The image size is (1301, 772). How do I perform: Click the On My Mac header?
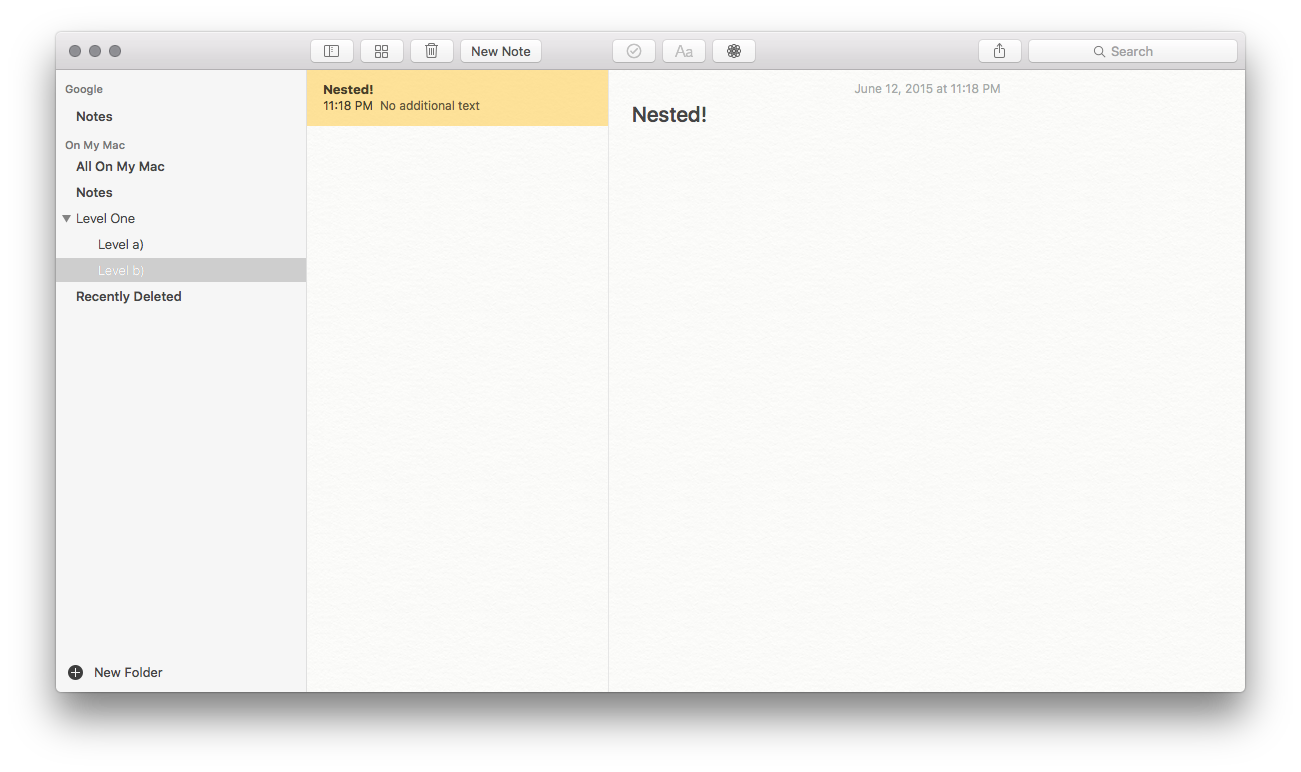(x=95, y=145)
